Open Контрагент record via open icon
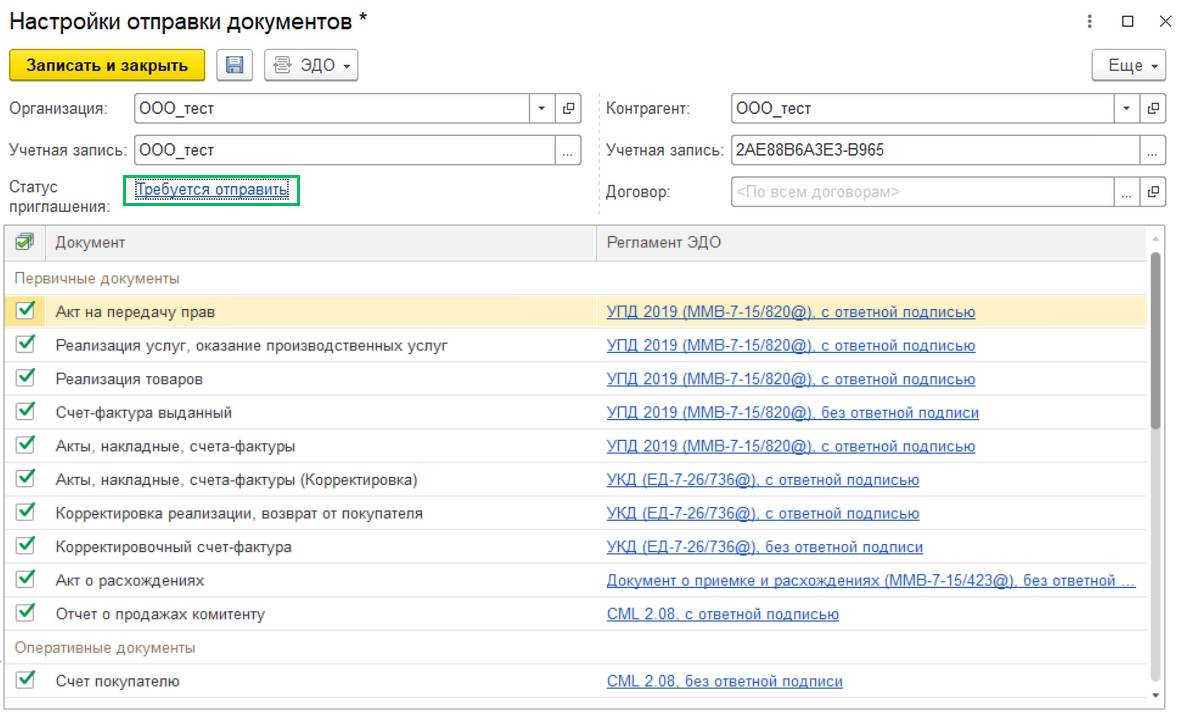This screenshot has width=1178, height=716. tap(1153, 108)
